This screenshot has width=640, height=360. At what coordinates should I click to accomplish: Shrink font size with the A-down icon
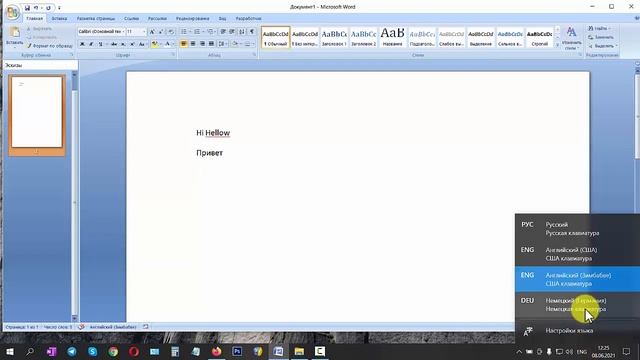[x=161, y=31]
